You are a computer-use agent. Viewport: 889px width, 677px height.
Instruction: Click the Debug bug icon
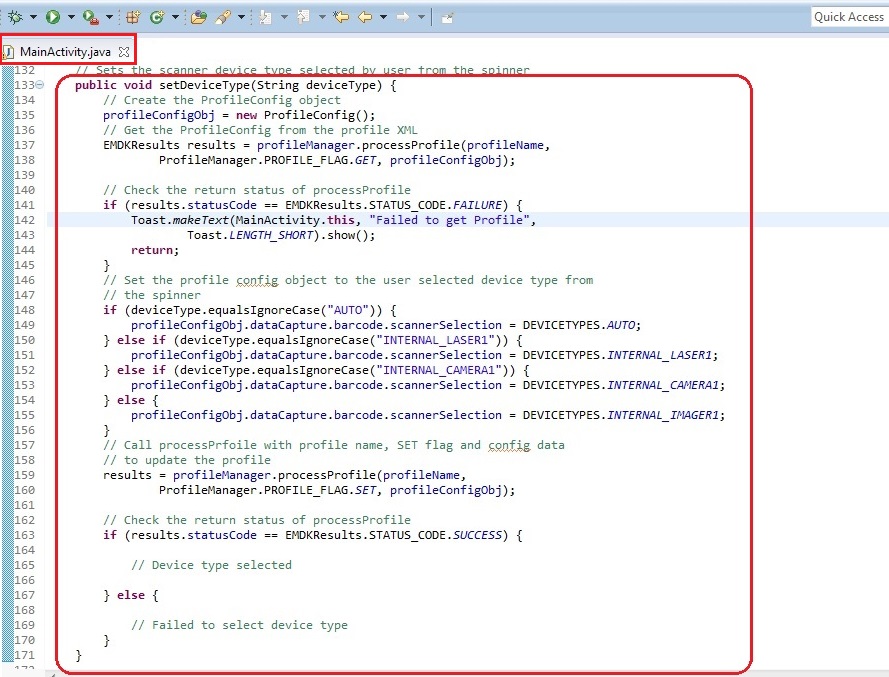click(15, 17)
